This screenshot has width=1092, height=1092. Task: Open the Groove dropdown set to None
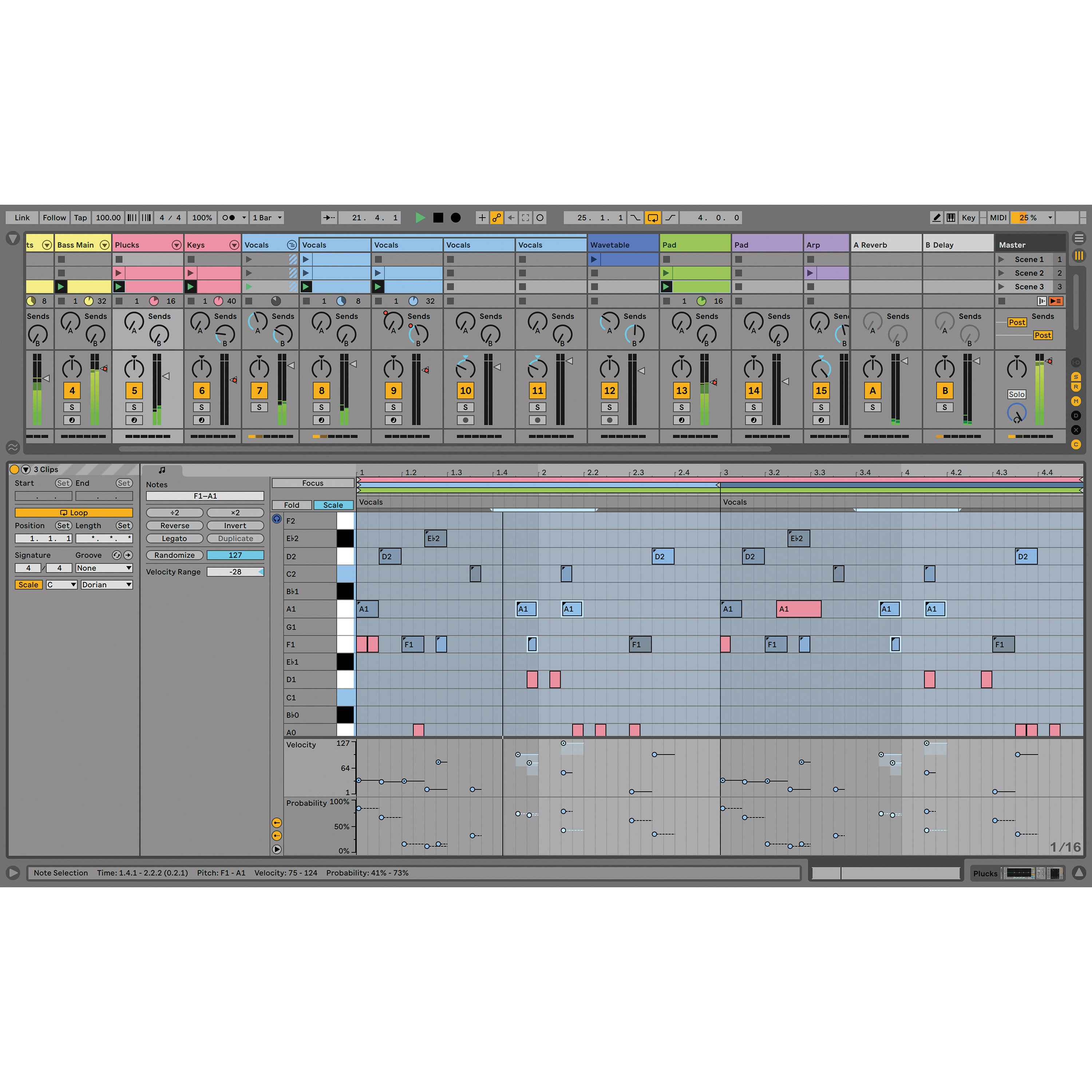[104, 568]
